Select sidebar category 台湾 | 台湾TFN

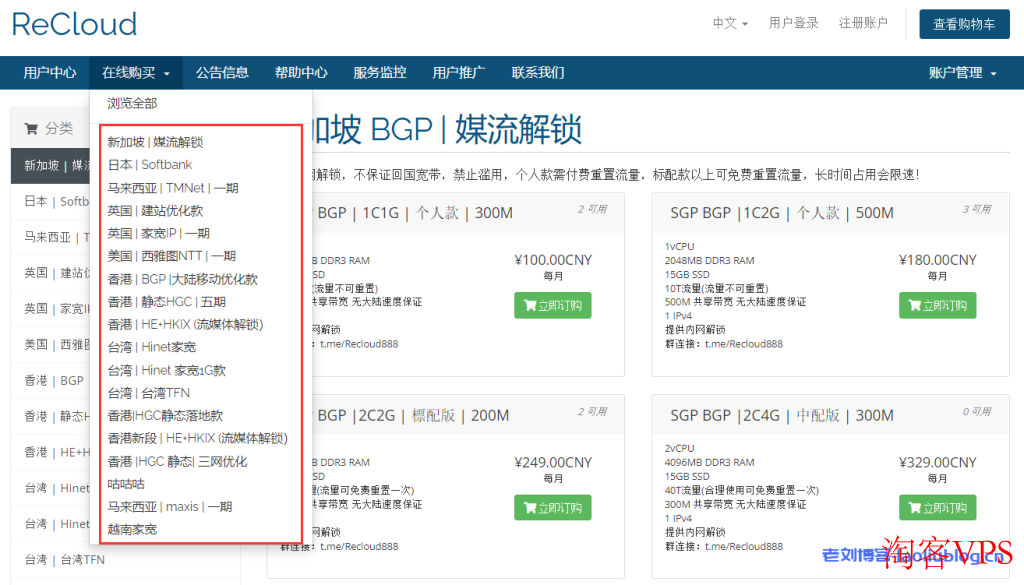point(65,560)
